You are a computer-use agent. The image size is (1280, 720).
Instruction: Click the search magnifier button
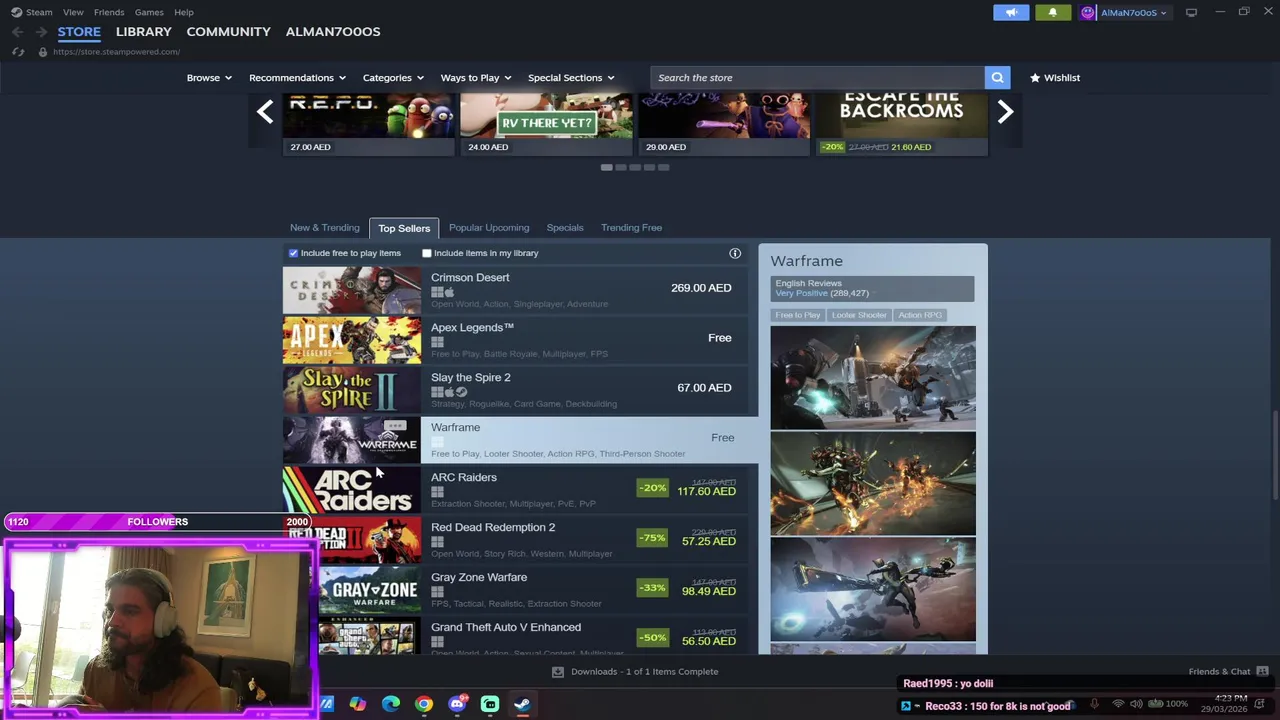997,77
